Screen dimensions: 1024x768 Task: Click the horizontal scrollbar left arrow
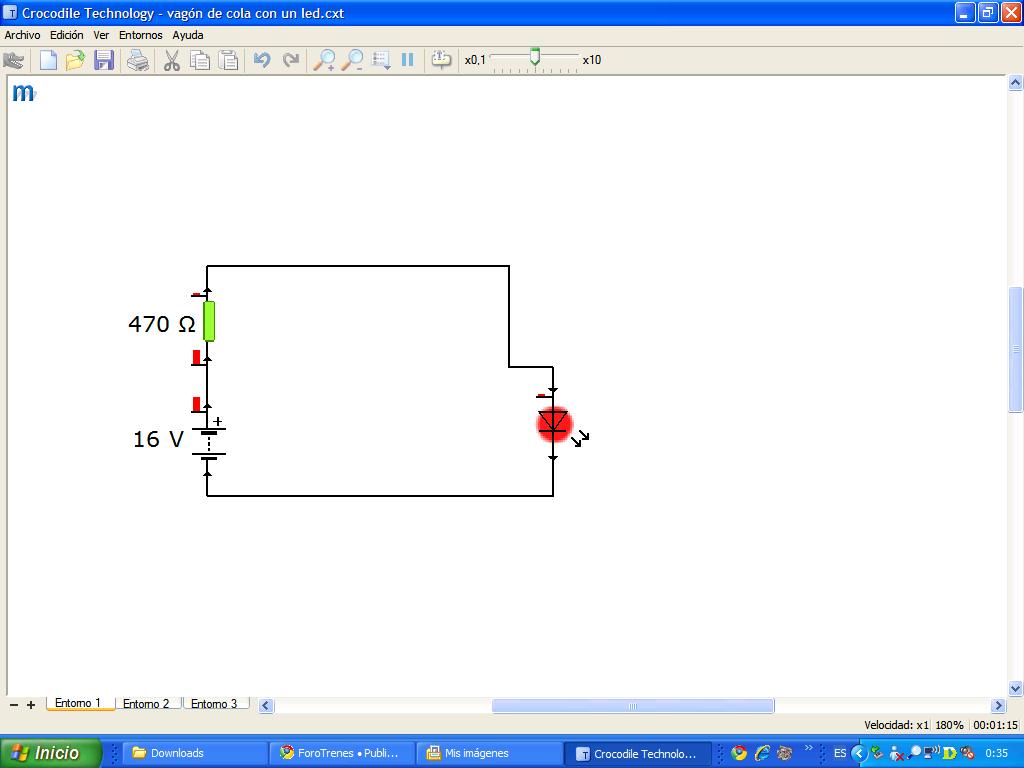click(x=266, y=705)
